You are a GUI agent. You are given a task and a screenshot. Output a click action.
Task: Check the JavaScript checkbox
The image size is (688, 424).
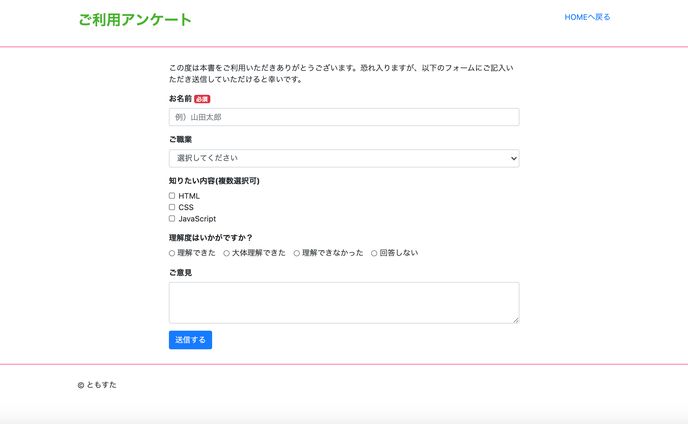[172, 219]
